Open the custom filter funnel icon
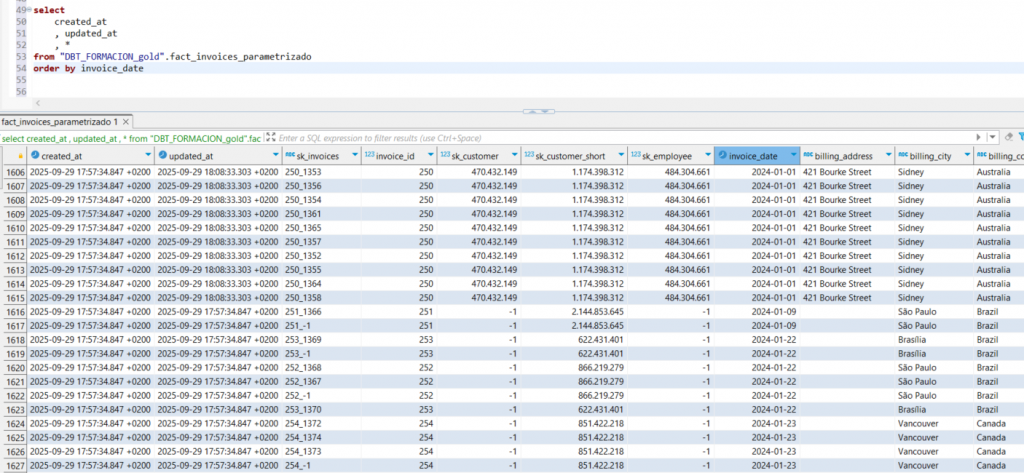This screenshot has height=473, width=1024. [x=1020, y=138]
